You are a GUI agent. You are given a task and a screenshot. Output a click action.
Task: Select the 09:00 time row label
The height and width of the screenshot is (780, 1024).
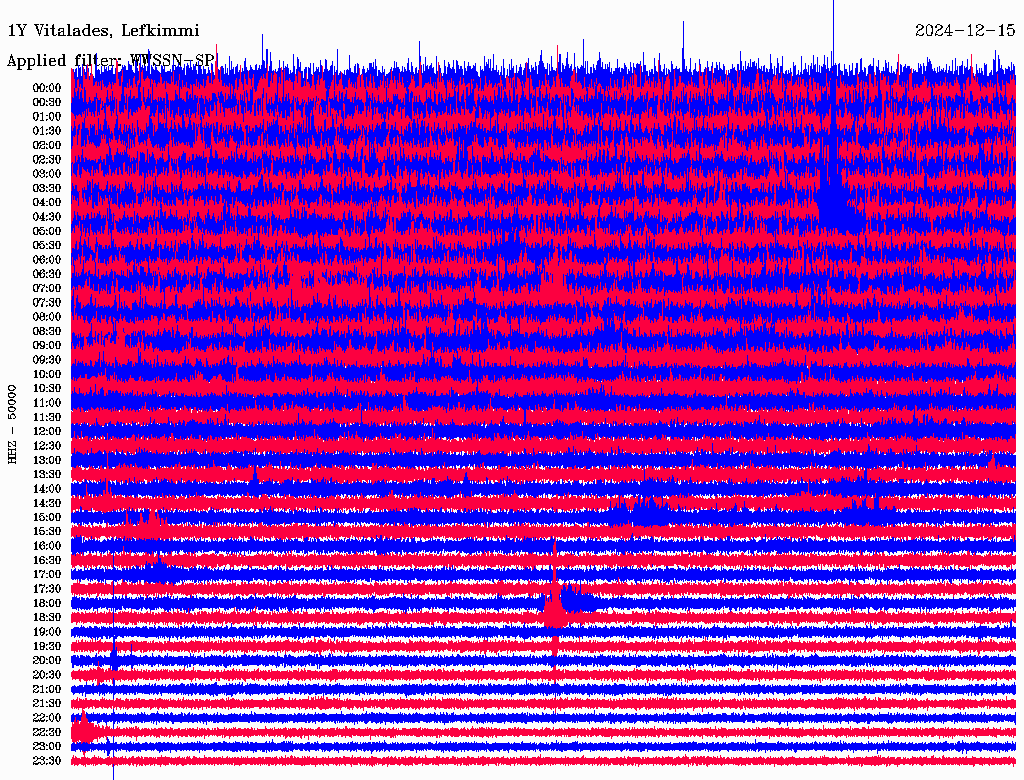(47, 346)
